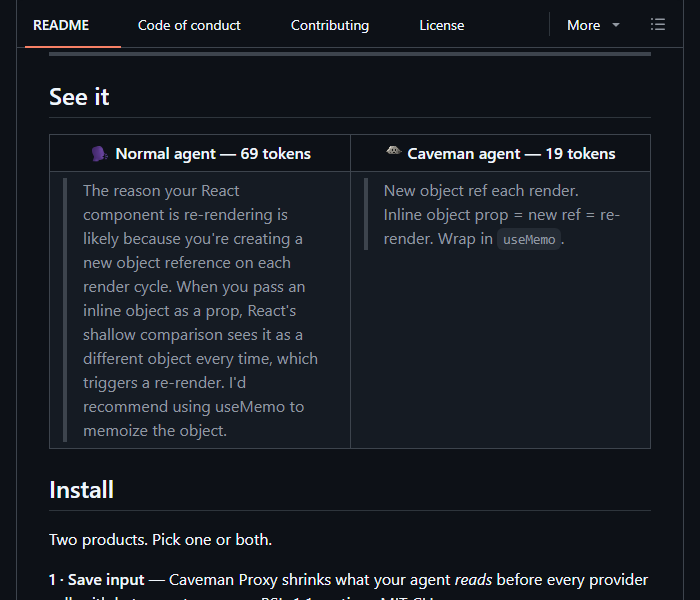Click the Caveman agent quoted response
700x600 pixels.
[x=501, y=215]
